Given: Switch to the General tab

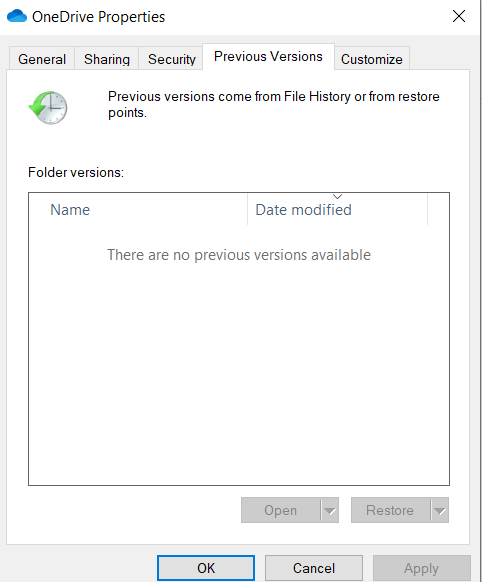Looking at the screenshot, I should (x=42, y=59).
